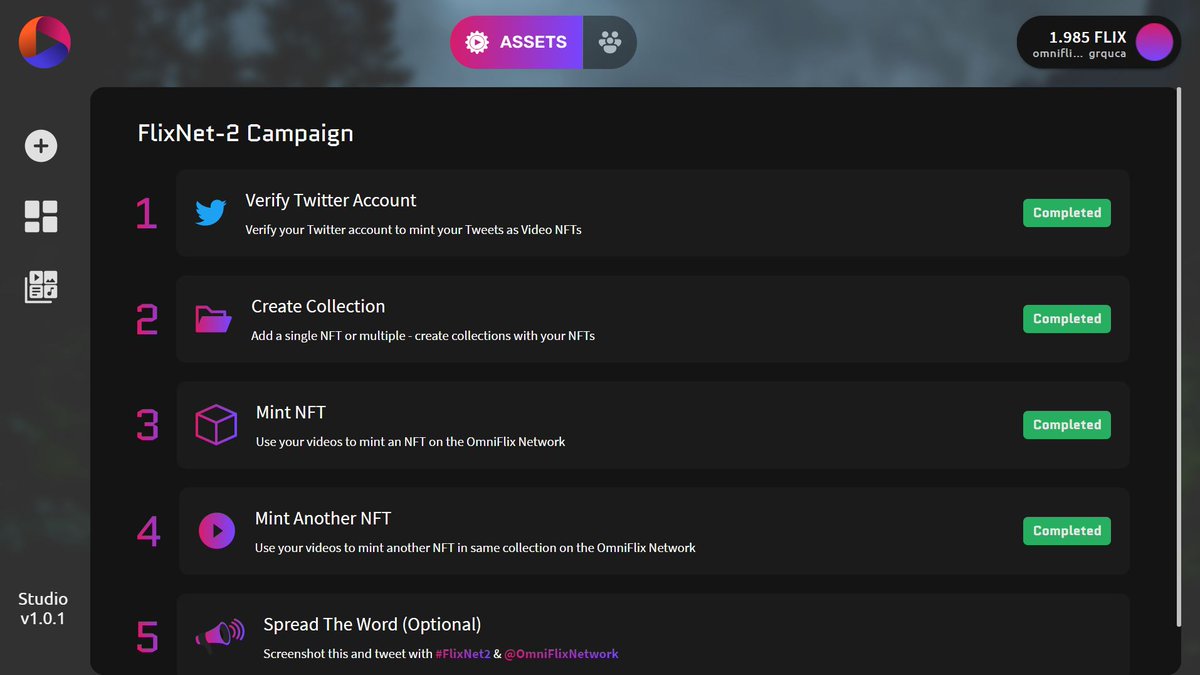This screenshot has height=675, width=1200.
Task: Open the @OmniFlixNetwork profile link
Action: coord(562,654)
